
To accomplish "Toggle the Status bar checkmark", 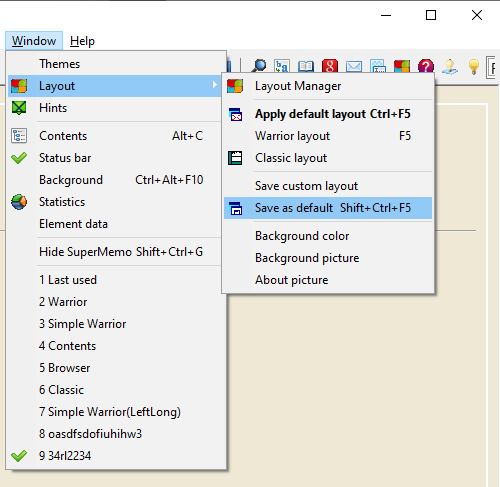I will (x=19, y=158).
